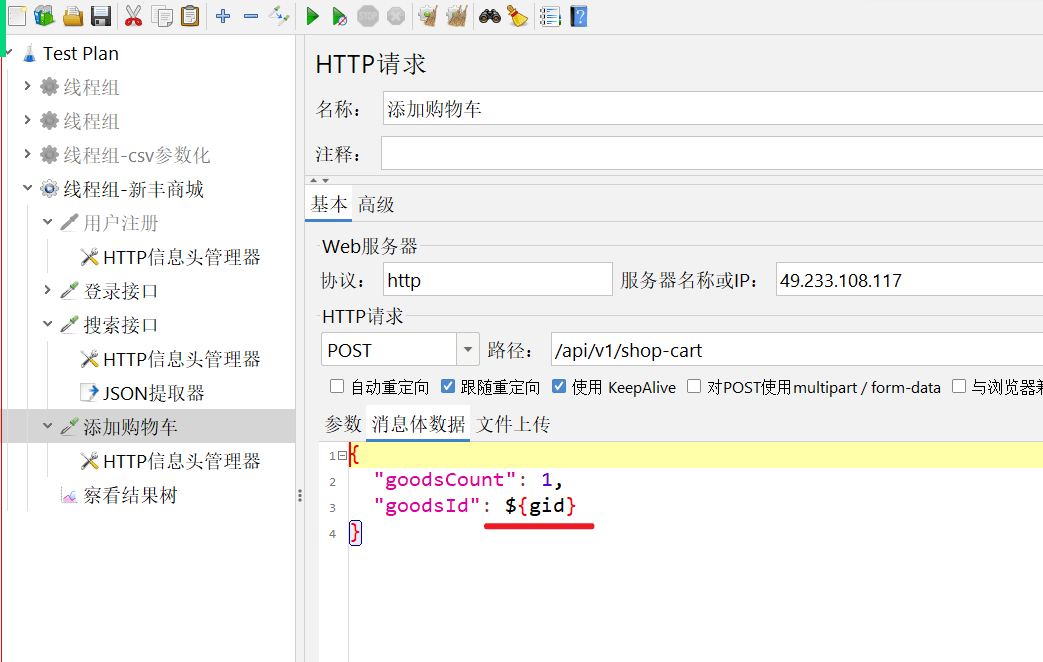Expand the second 线程组 node

pyautogui.click(x=27, y=120)
